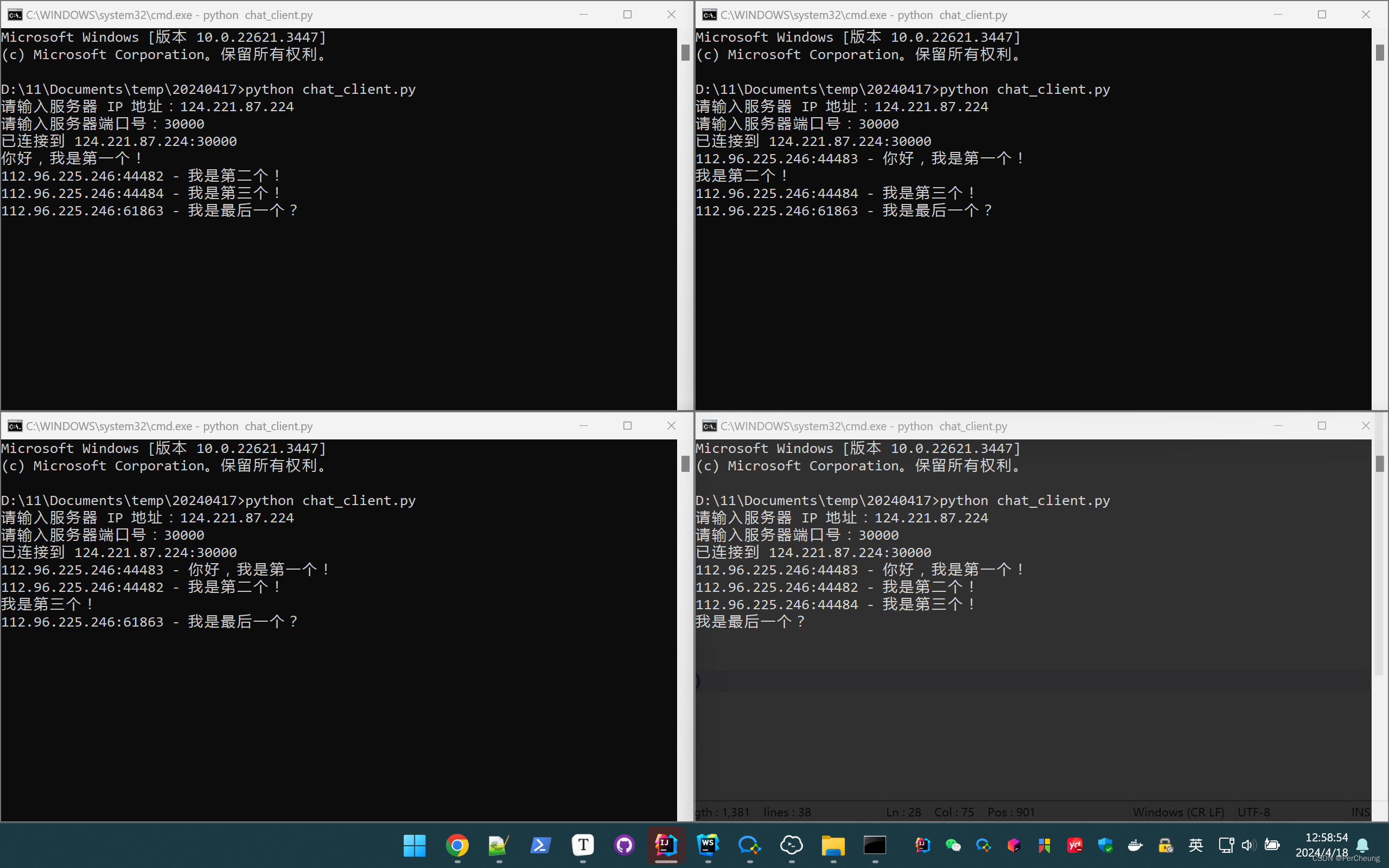Open Typora from the taskbar
The width and height of the screenshot is (1389, 868).
pos(583,845)
